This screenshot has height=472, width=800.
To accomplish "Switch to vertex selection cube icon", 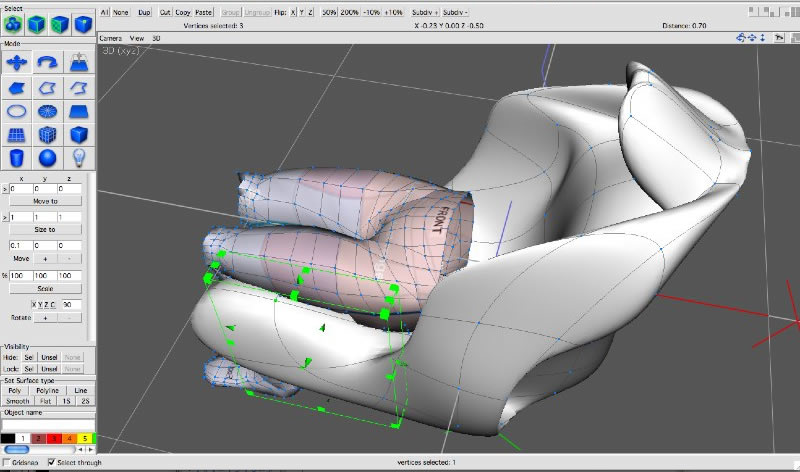I will [x=83, y=24].
